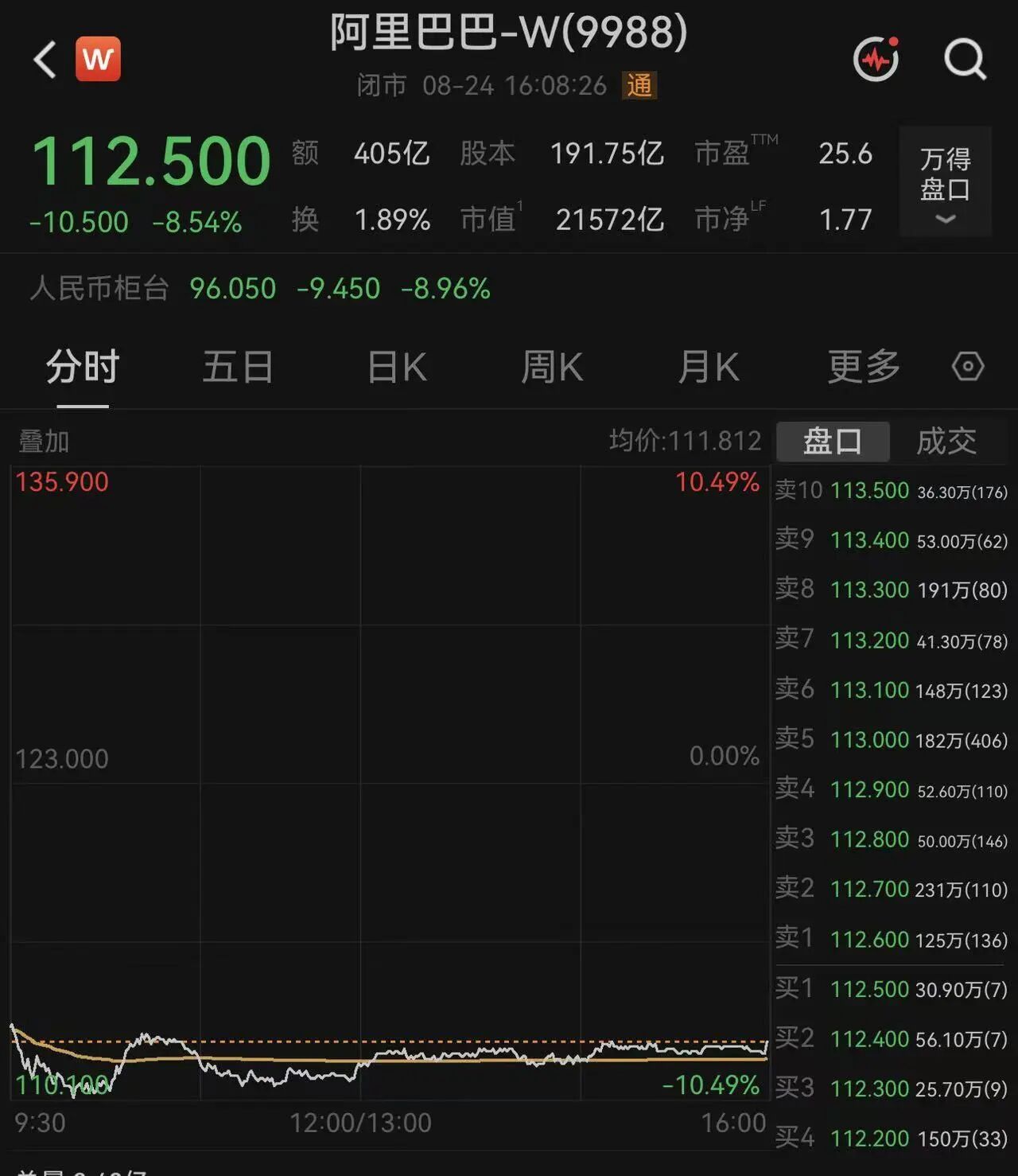Tap the turnover value 405亿
Screen dimensions: 1018x1176
pyautogui.click(x=392, y=154)
